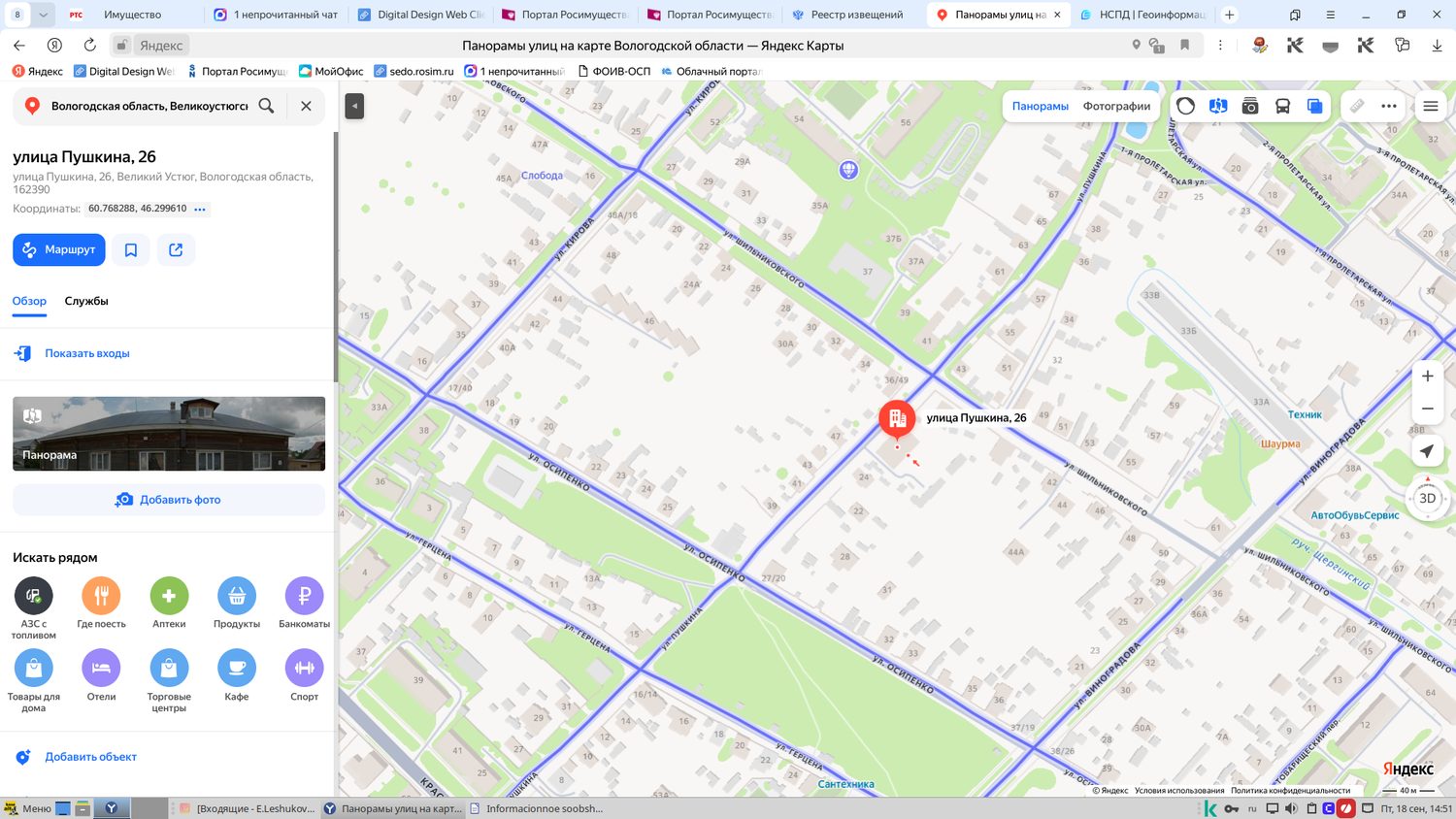Click Показать входы link
Image resolution: width=1456 pixels, height=819 pixels.
(x=87, y=353)
